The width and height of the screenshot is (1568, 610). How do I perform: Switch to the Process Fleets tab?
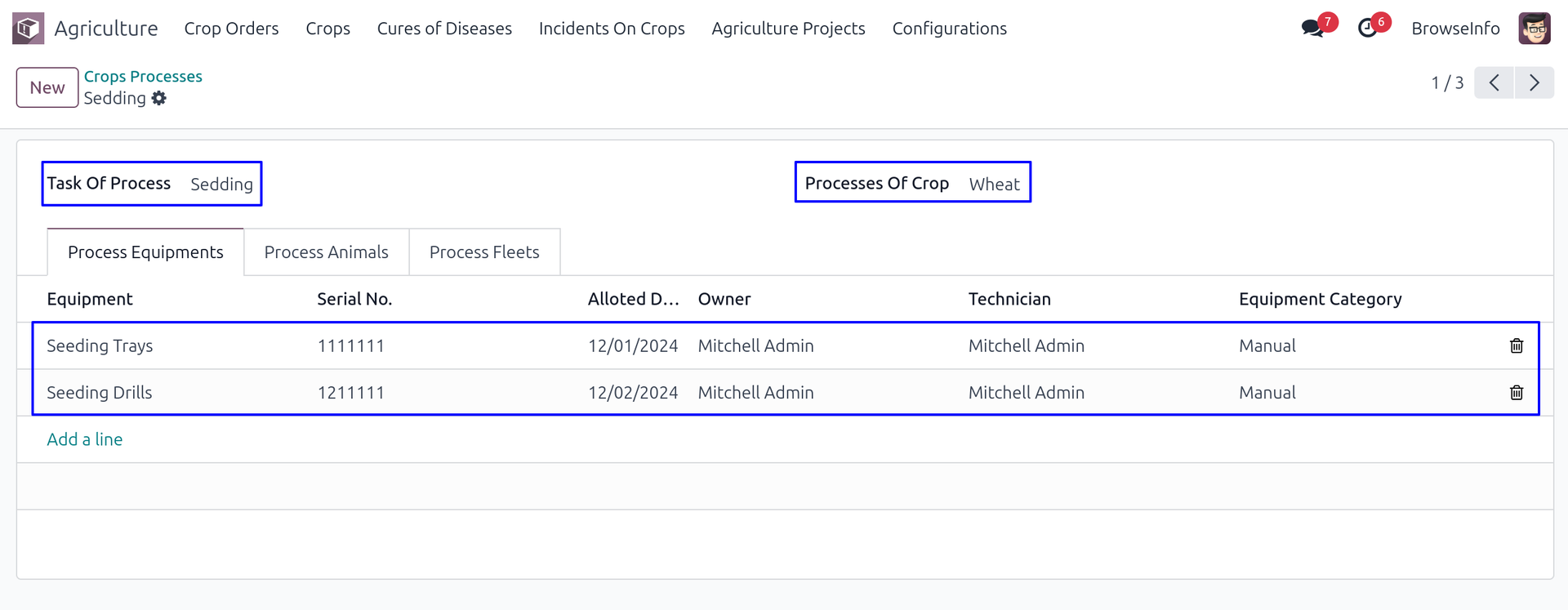(484, 252)
